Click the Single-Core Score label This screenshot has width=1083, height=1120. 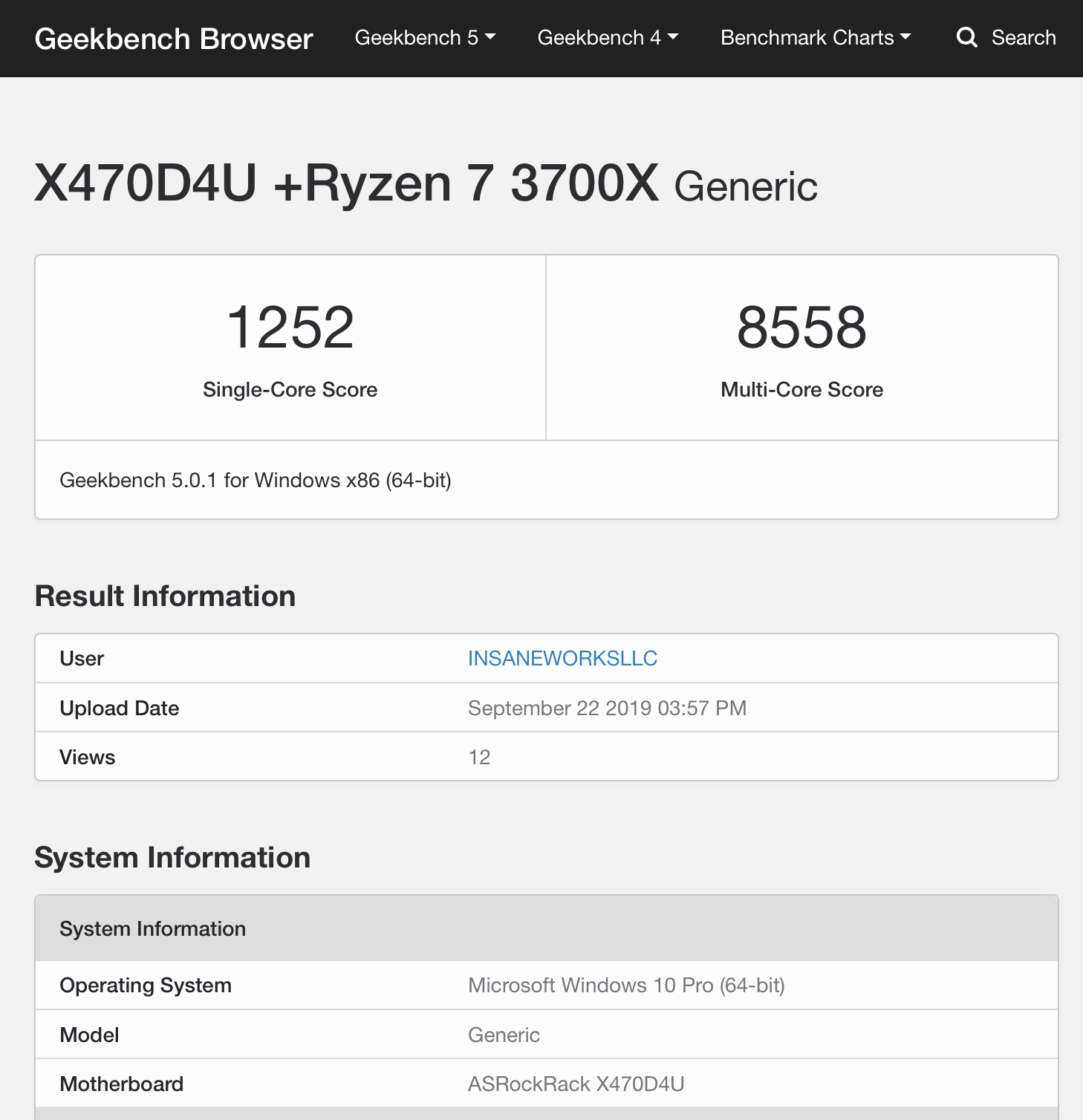coord(290,389)
